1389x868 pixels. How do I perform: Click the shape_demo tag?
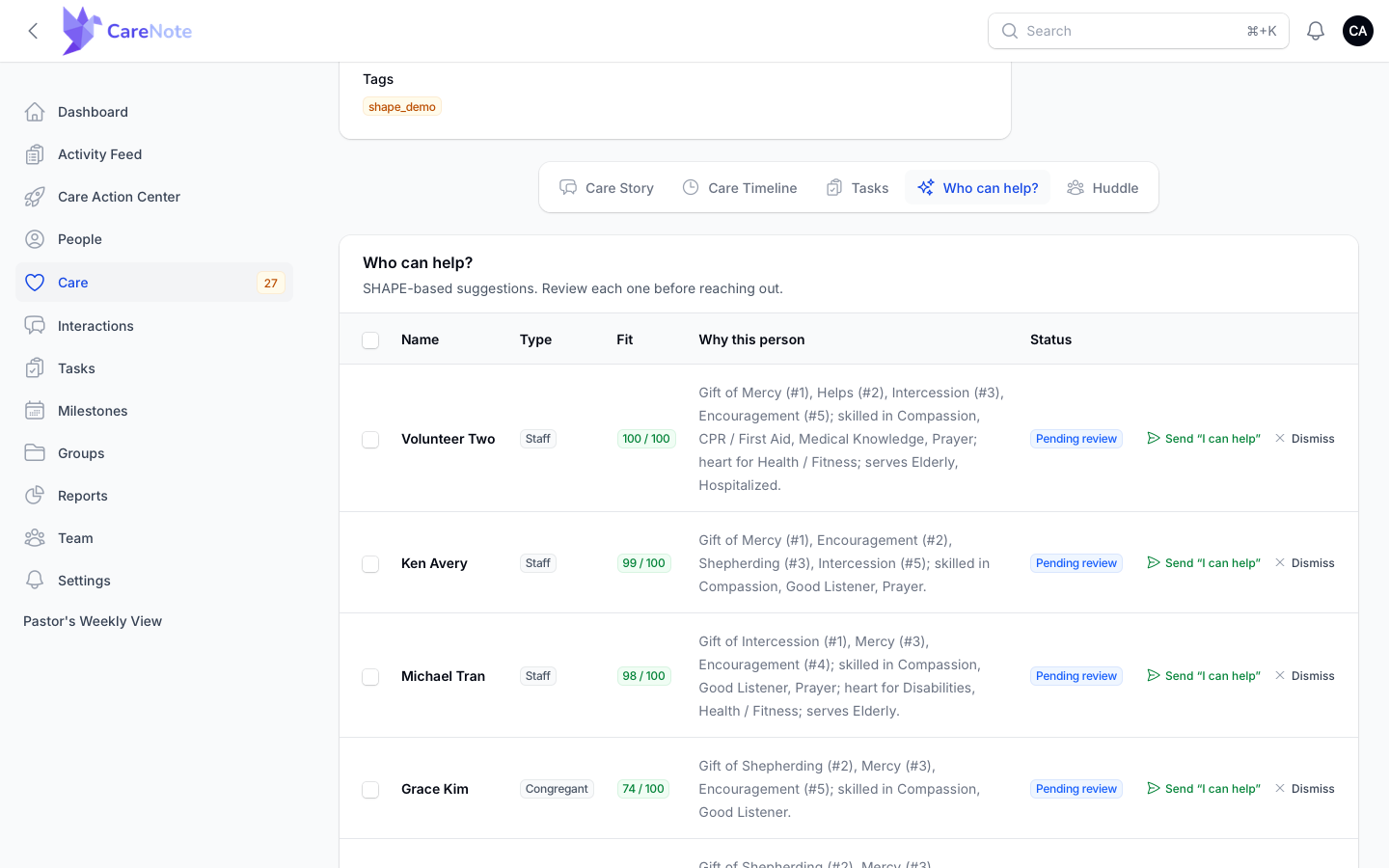click(x=402, y=107)
